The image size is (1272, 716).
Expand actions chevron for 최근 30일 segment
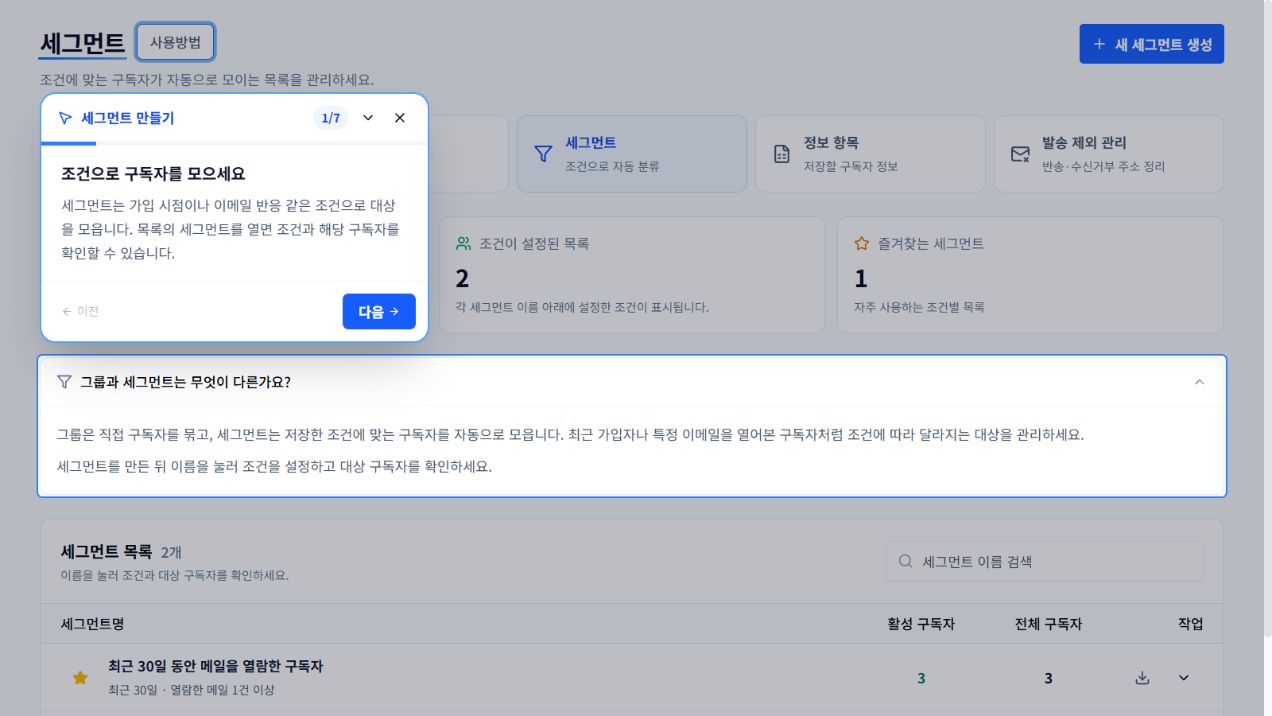1184,678
